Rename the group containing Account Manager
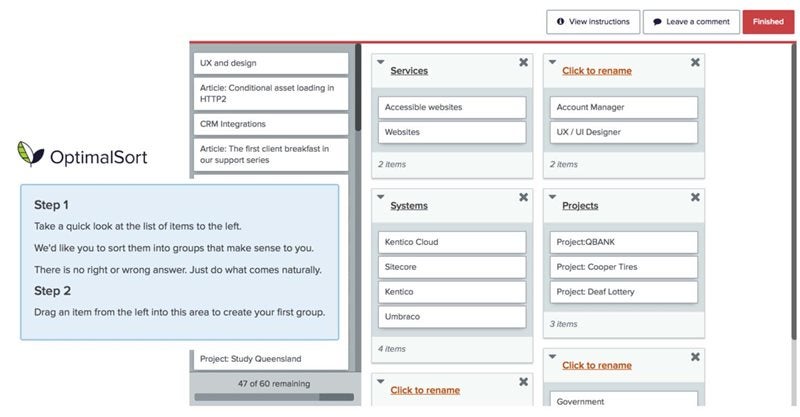The height and width of the screenshot is (417, 800). click(596, 71)
